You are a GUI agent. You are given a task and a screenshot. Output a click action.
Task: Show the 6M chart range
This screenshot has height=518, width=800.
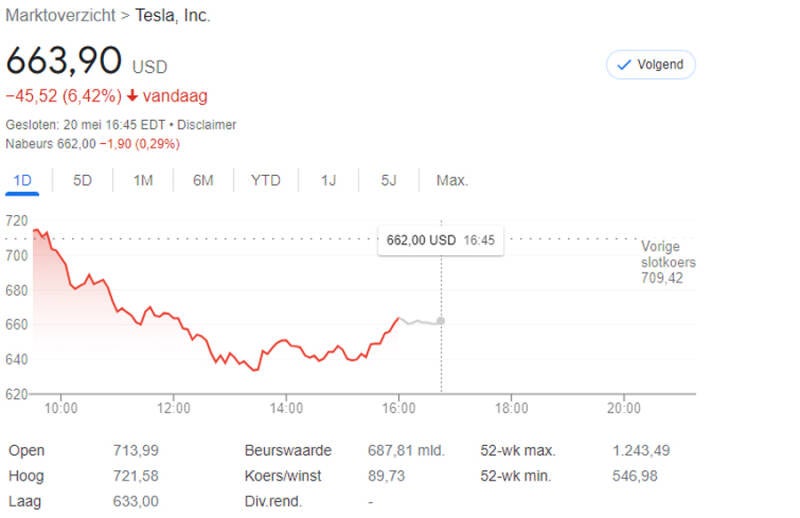pos(203,180)
